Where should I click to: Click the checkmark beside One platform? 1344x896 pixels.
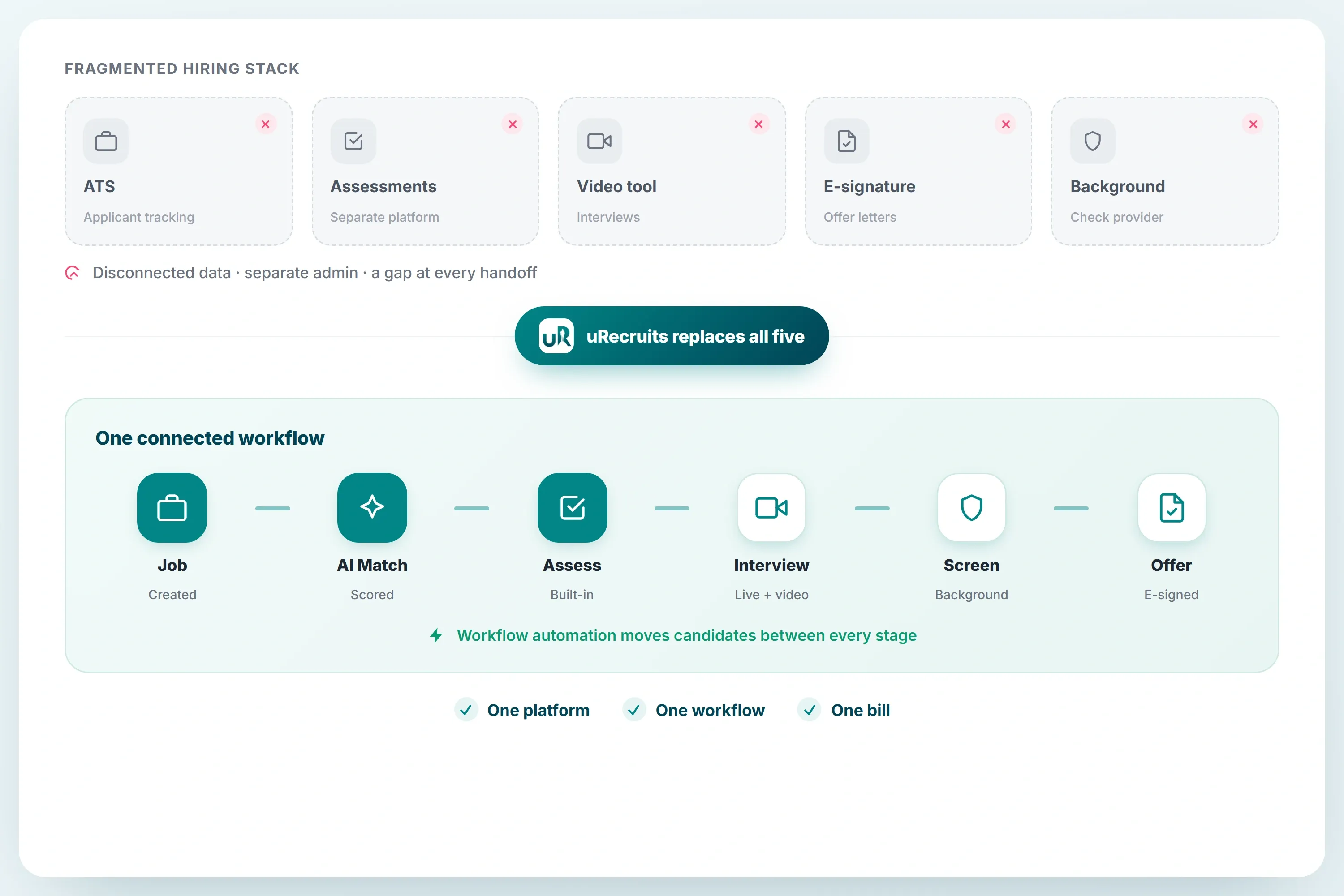(466, 710)
